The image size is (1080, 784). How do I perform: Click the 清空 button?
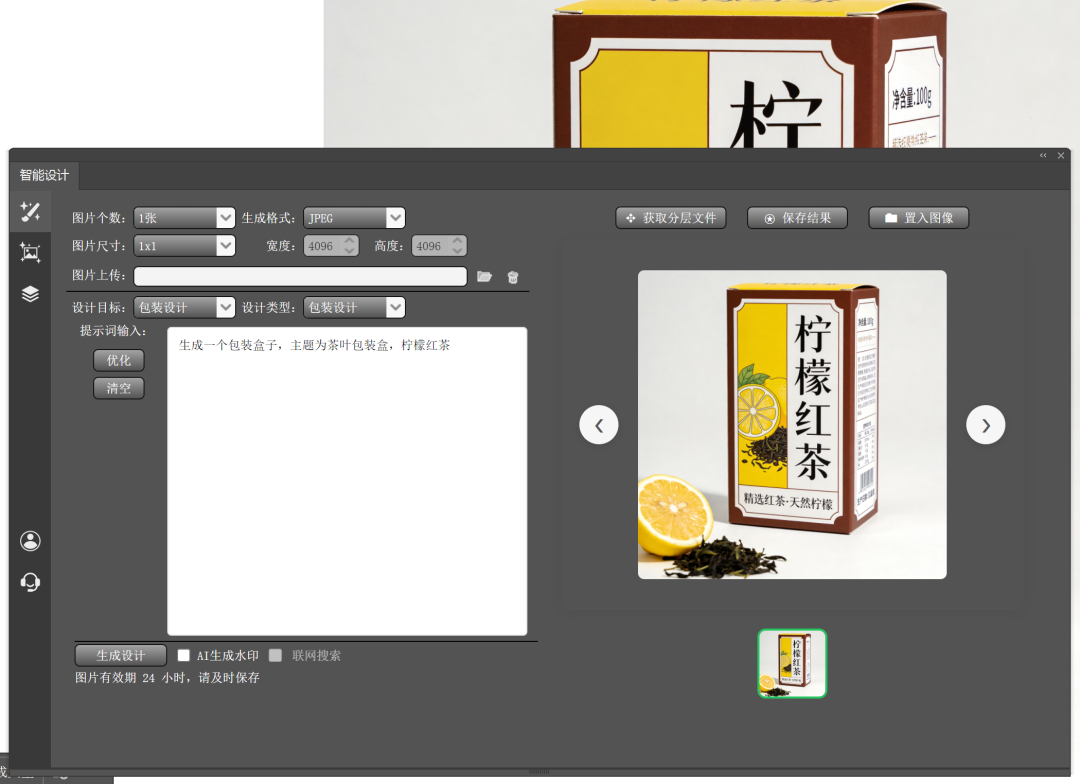[x=118, y=388]
